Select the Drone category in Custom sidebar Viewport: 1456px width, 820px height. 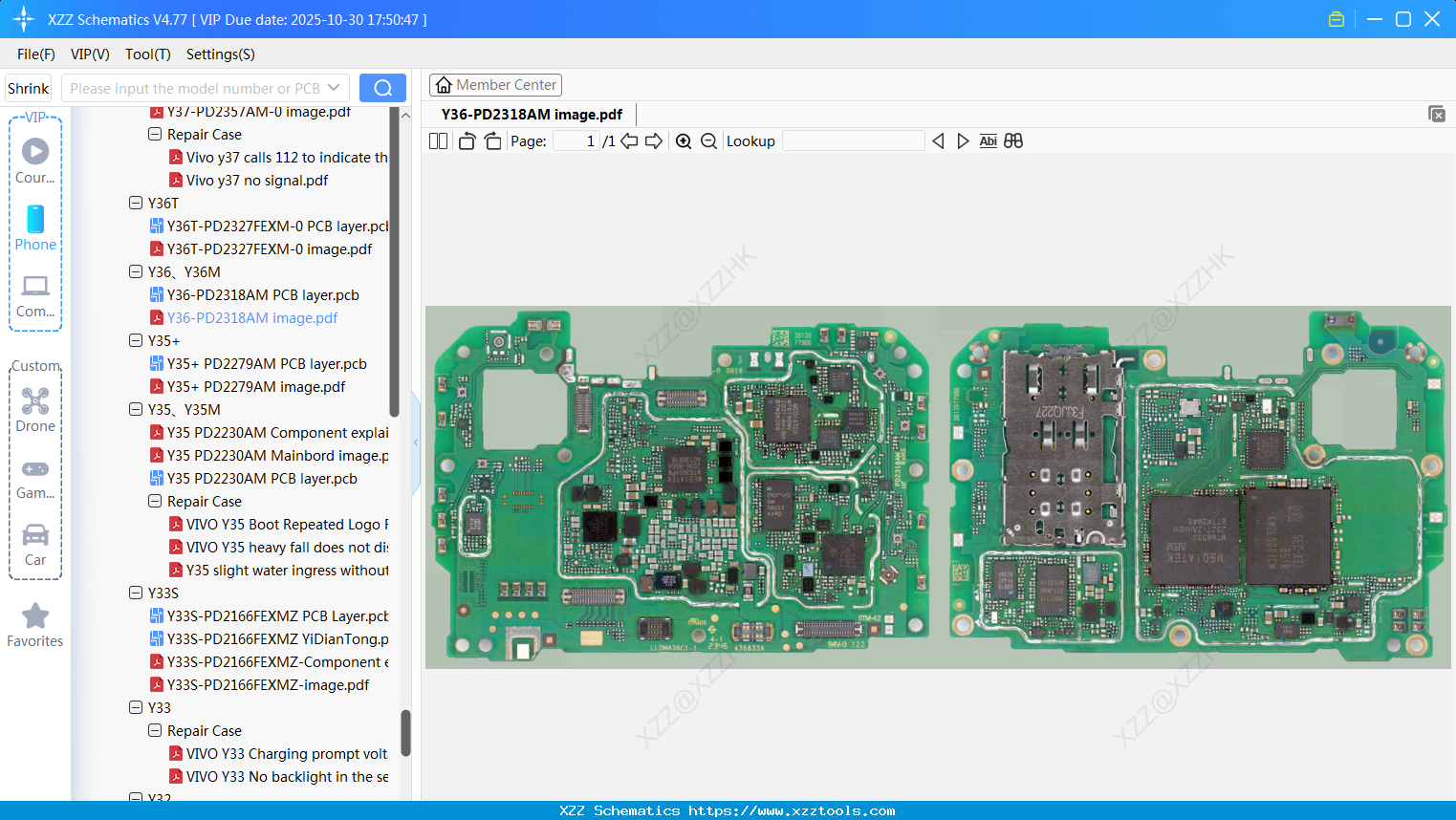tap(35, 409)
